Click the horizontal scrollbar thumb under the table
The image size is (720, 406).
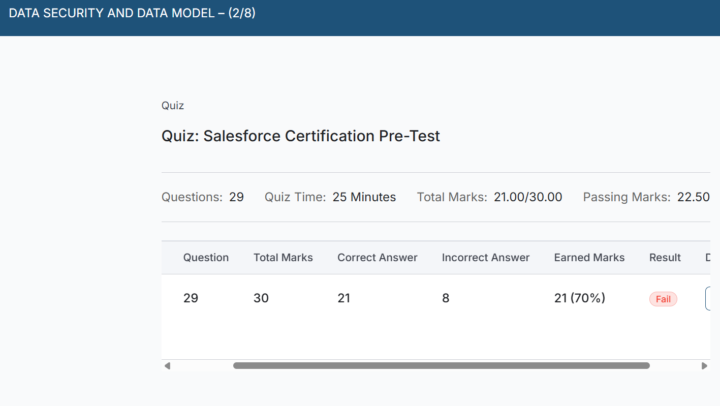[441, 366]
